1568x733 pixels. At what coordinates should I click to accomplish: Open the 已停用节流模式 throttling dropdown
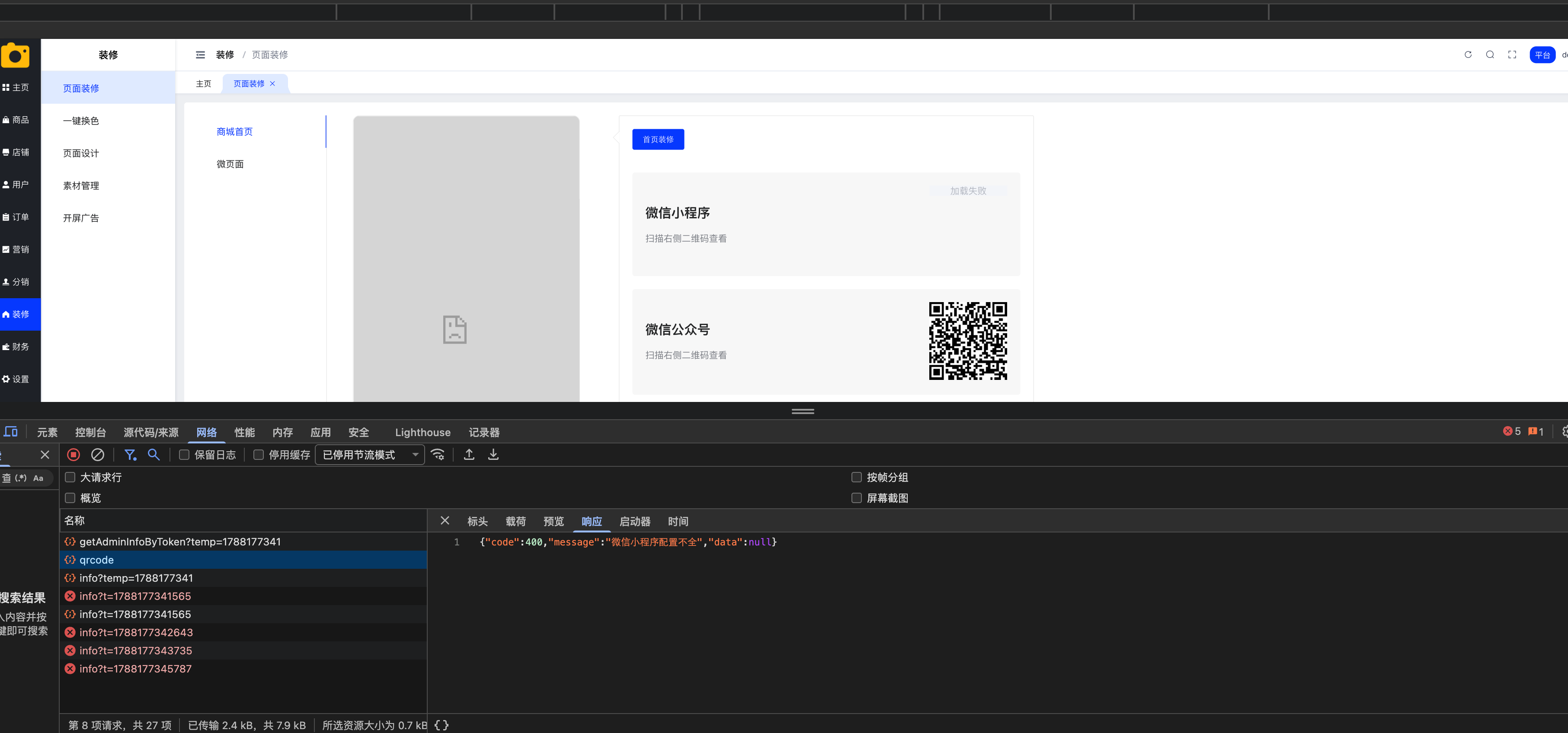(370, 454)
